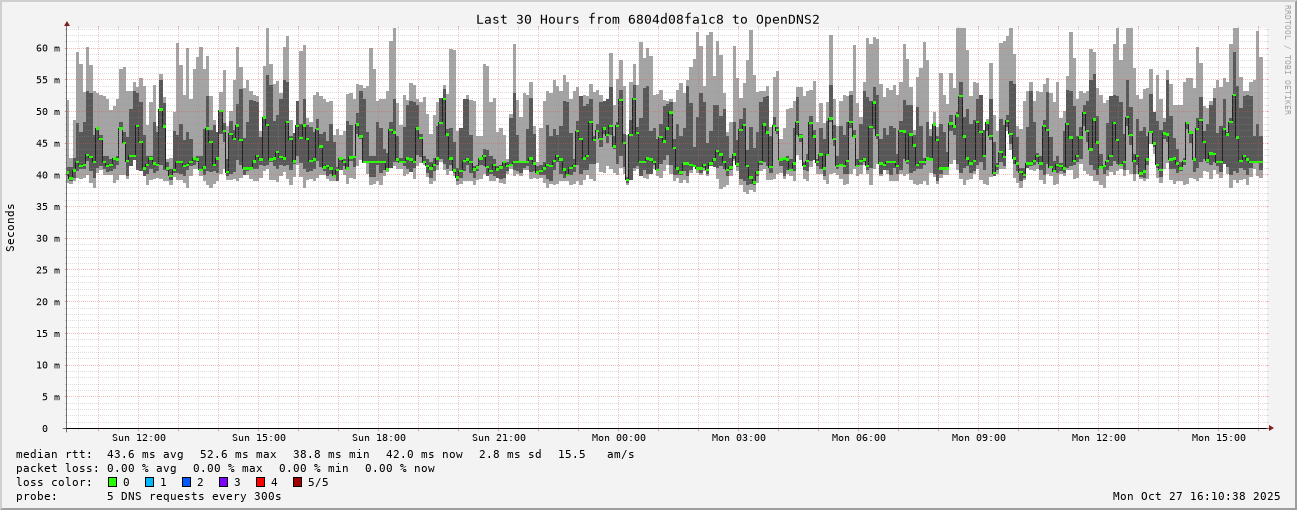Click the 'median rtt:' statistics label
The image size is (1297, 510).
pos(54,454)
